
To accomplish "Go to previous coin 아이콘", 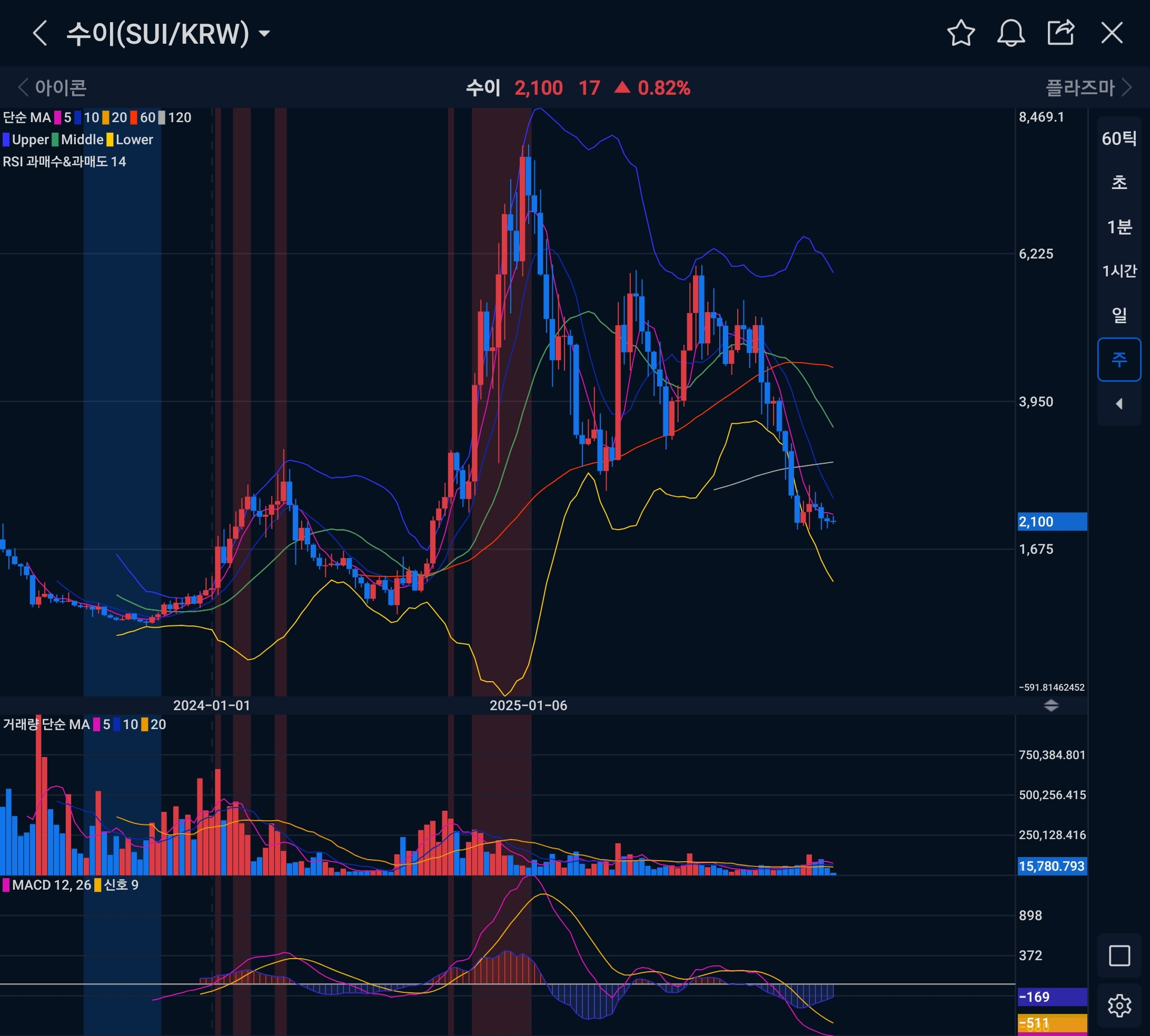I will point(52,88).
